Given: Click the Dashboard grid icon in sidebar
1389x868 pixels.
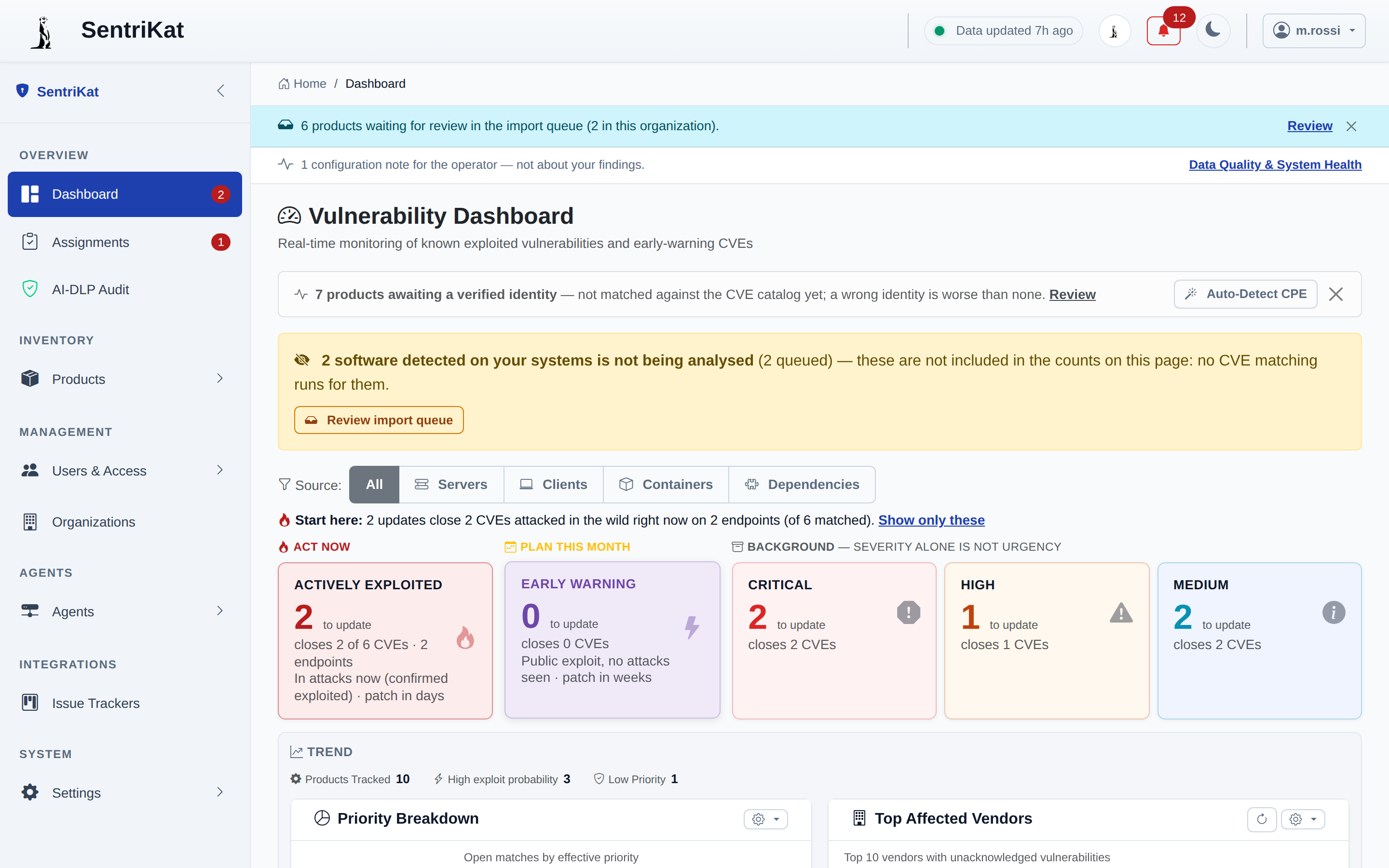Looking at the screenshot, I should pyautogui.click(x=30, y=194).
